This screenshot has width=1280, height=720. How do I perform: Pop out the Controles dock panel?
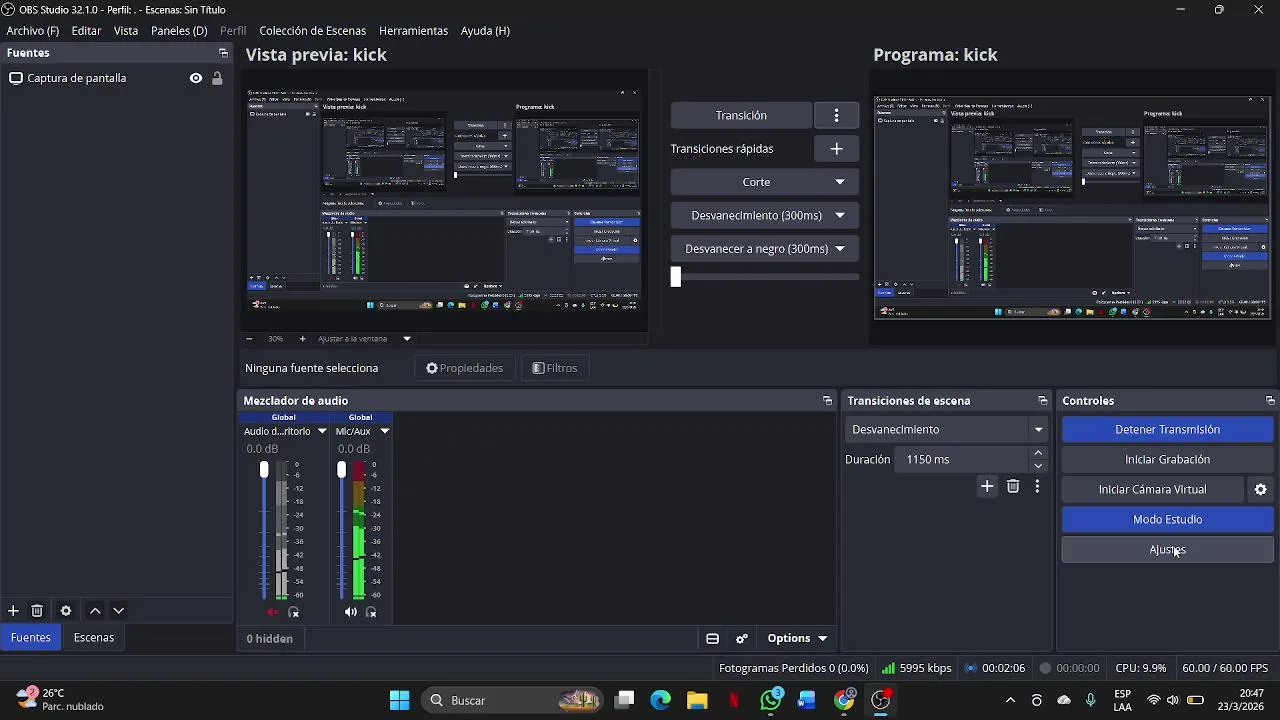tap(1270, 401)
